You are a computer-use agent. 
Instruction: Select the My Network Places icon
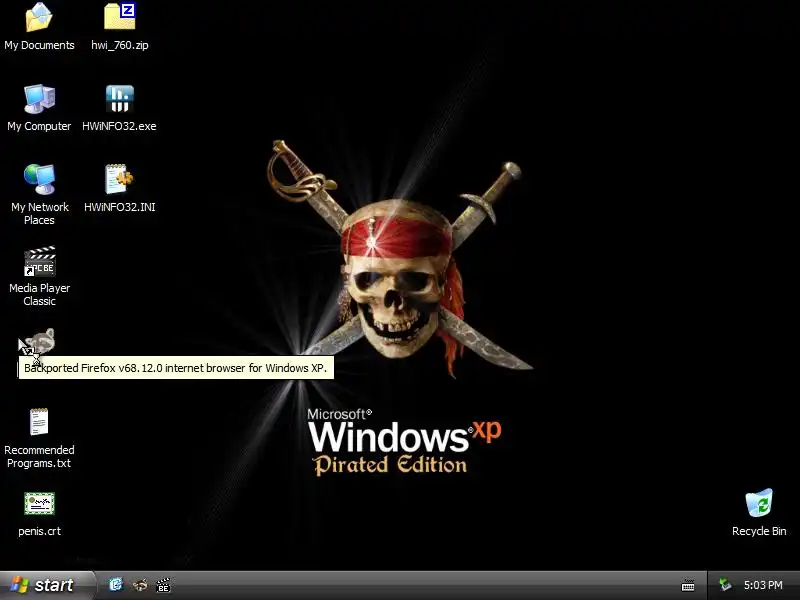click(x=39, y=179)
